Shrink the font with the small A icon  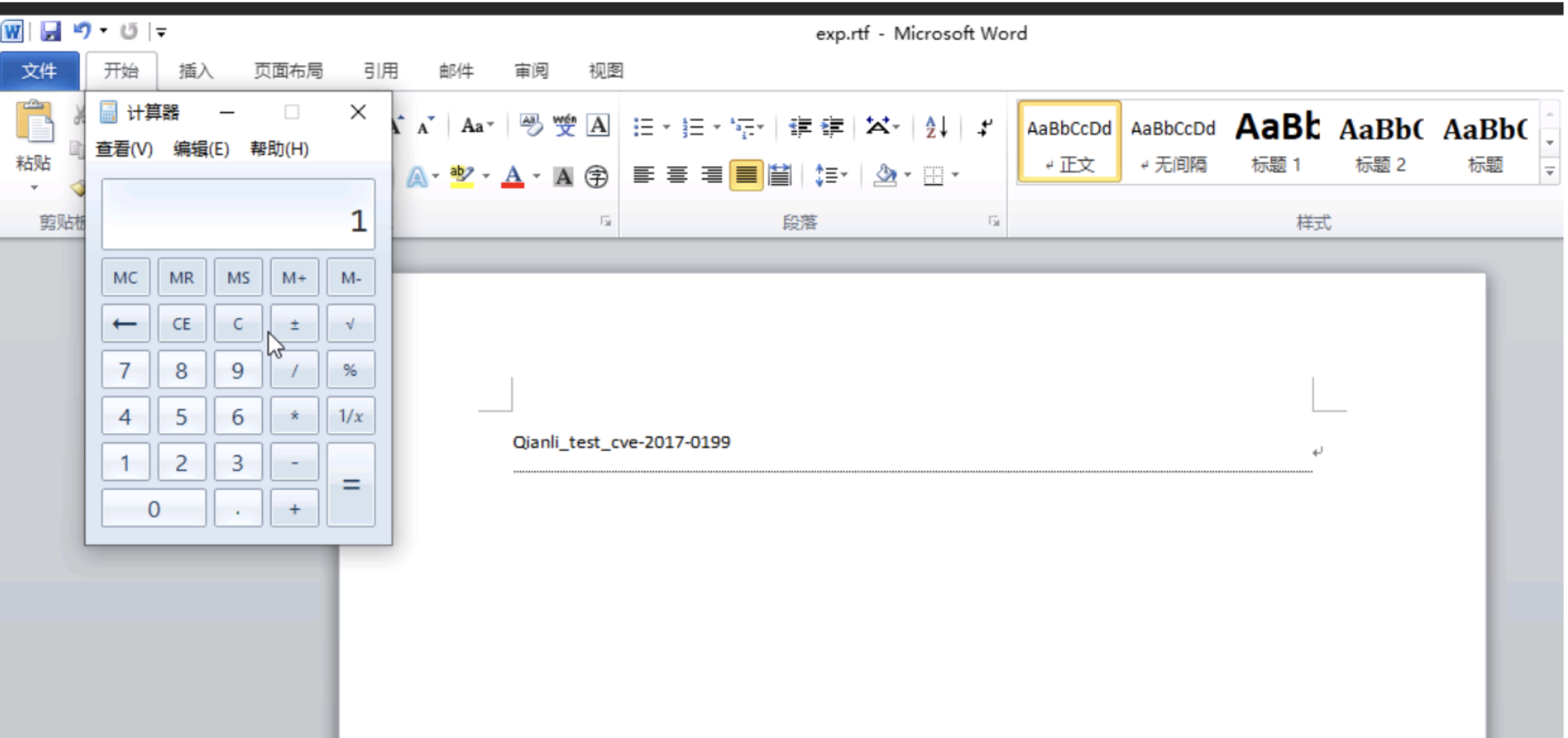click(x=425, y=126)
